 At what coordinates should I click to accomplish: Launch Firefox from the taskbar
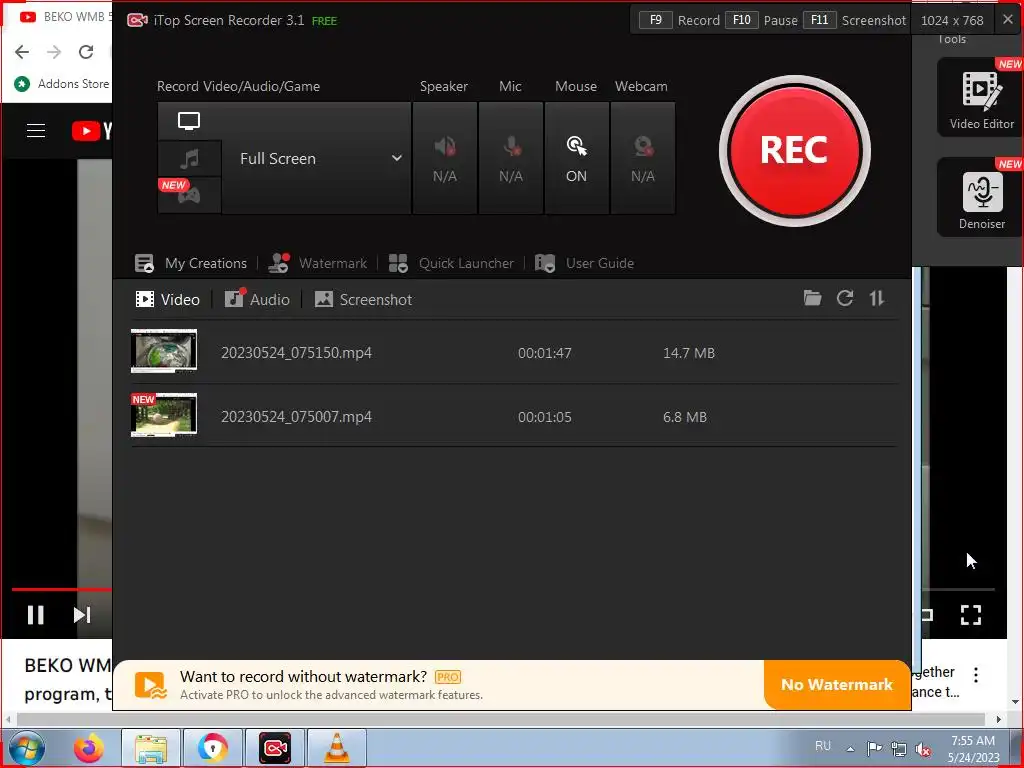coord(89,748)
